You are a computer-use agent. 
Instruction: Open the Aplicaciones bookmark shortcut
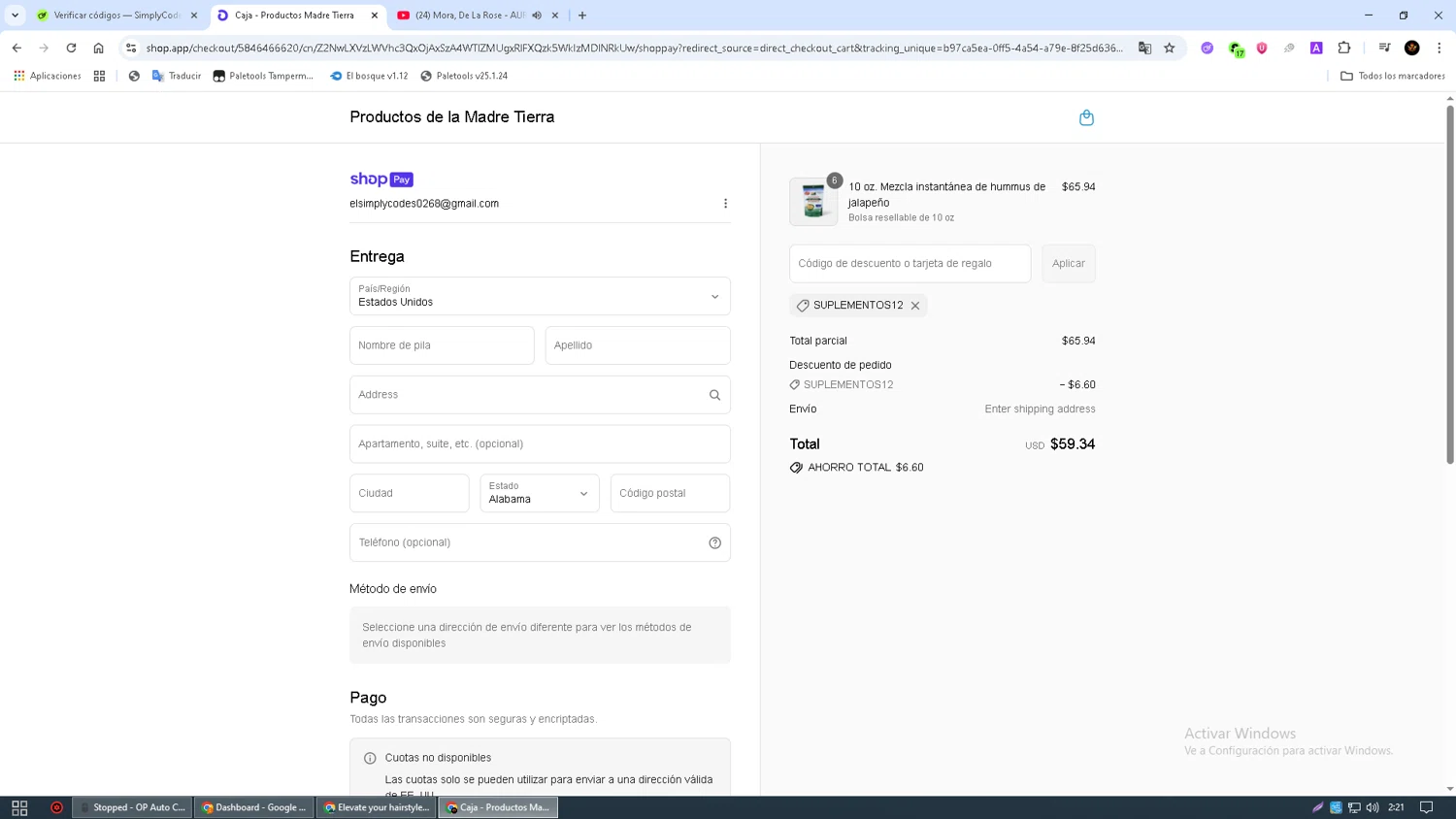[x=47, y=76]
